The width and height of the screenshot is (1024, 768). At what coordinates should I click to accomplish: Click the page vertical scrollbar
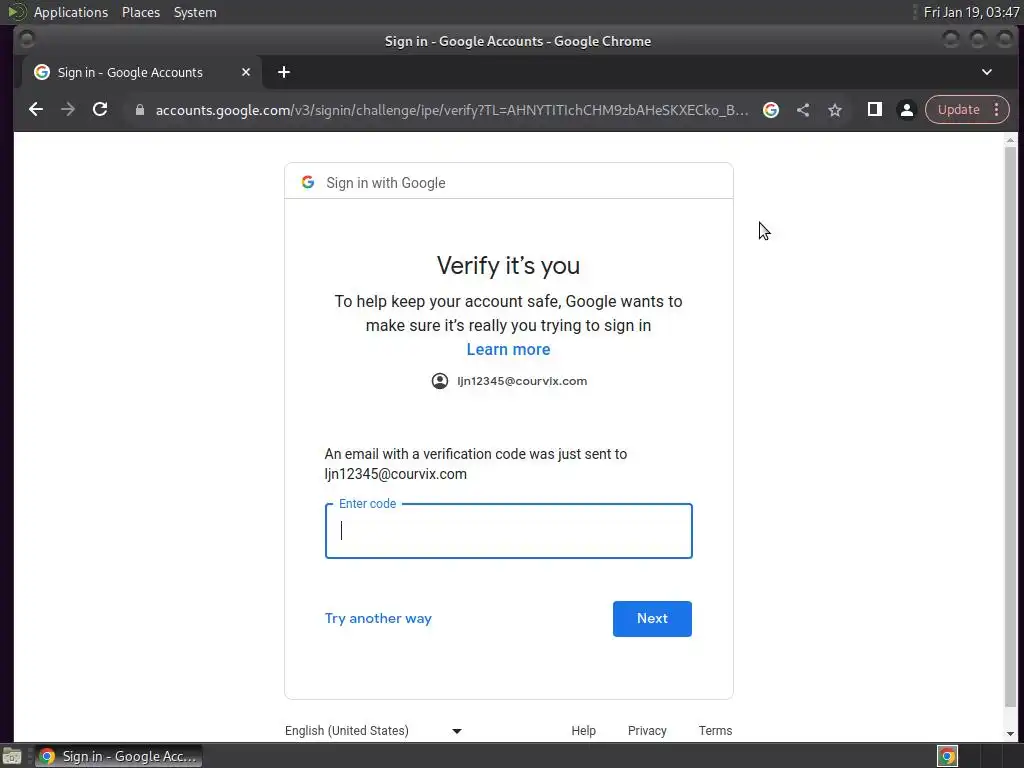[1010, 427]
